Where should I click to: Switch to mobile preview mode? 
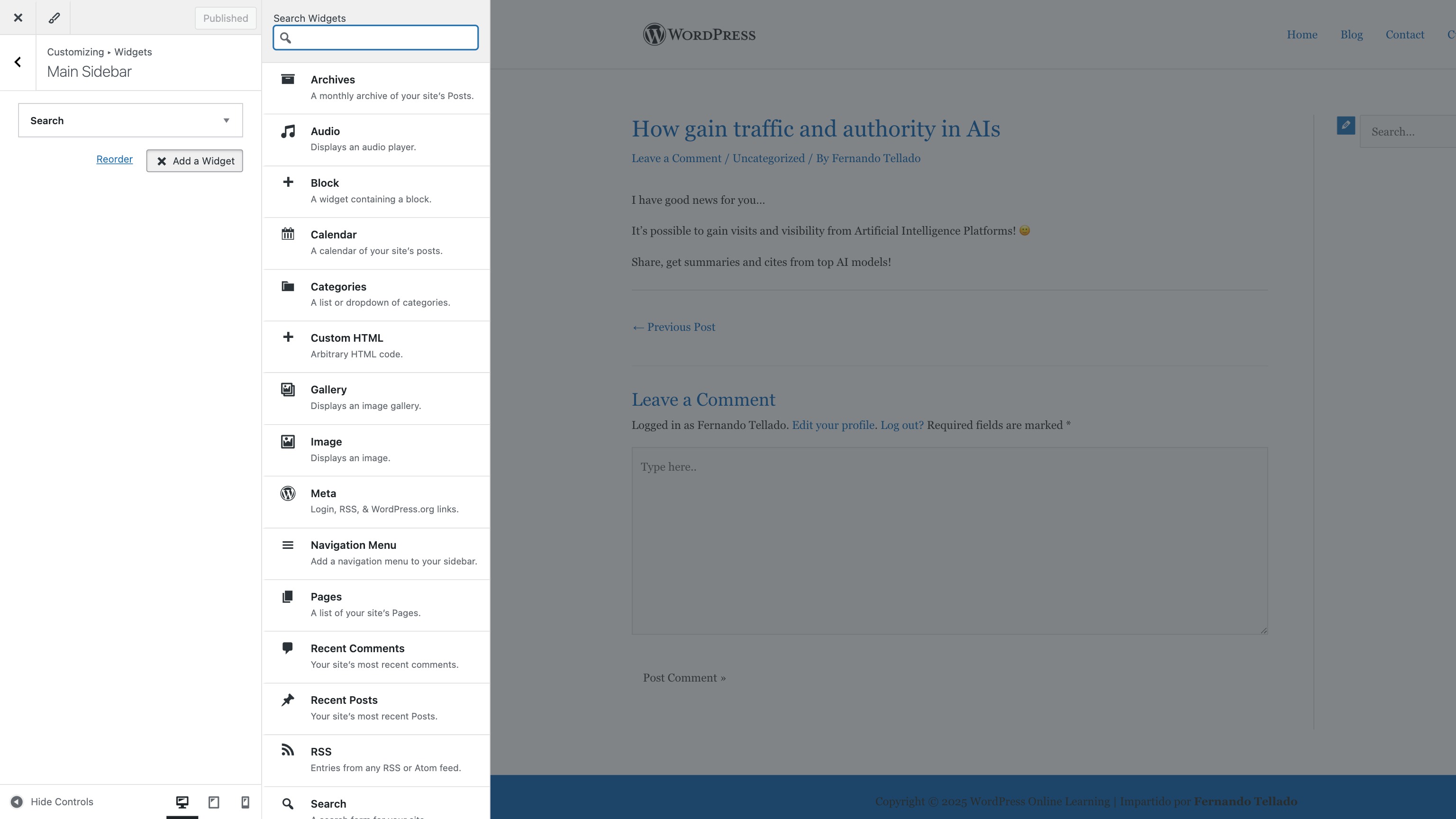[x=246, y=801]
